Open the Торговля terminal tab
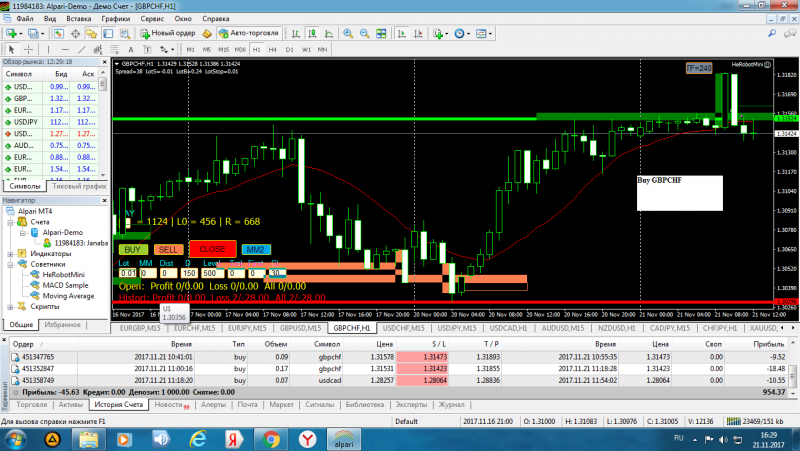The image size is (800, 451). (x=32, y=405)
